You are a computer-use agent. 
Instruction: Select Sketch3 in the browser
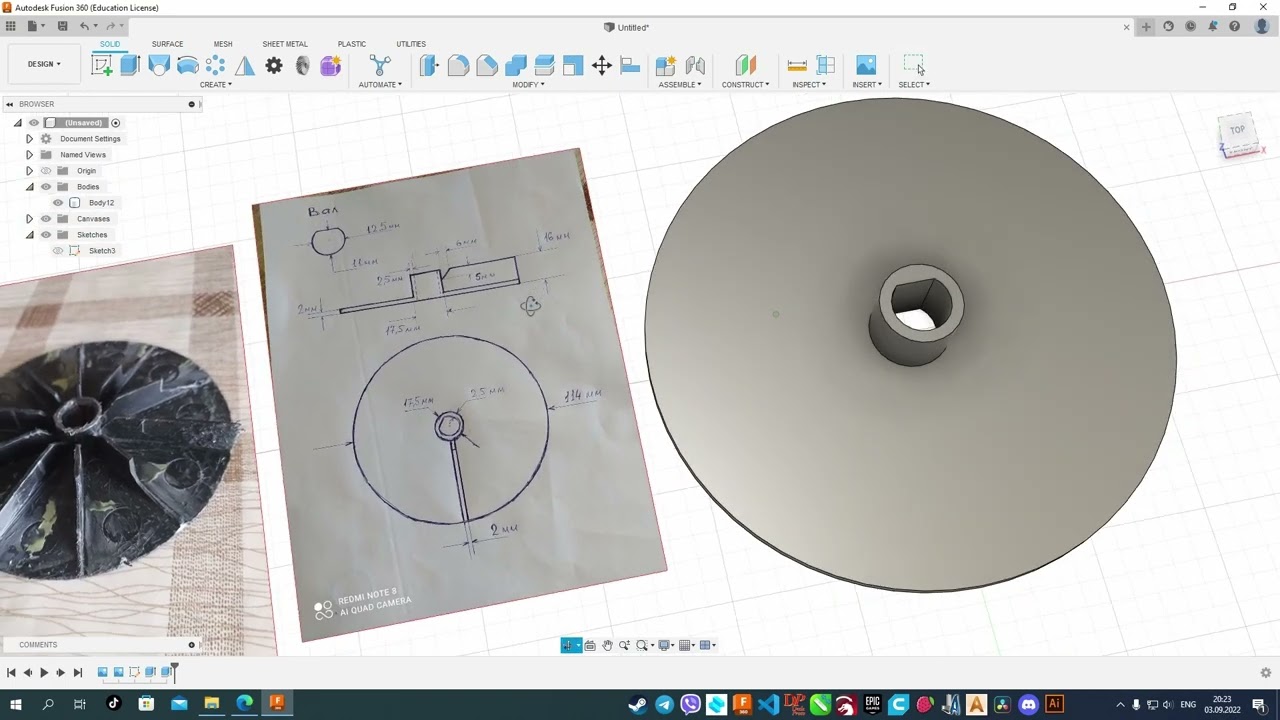tap(102, 251)
